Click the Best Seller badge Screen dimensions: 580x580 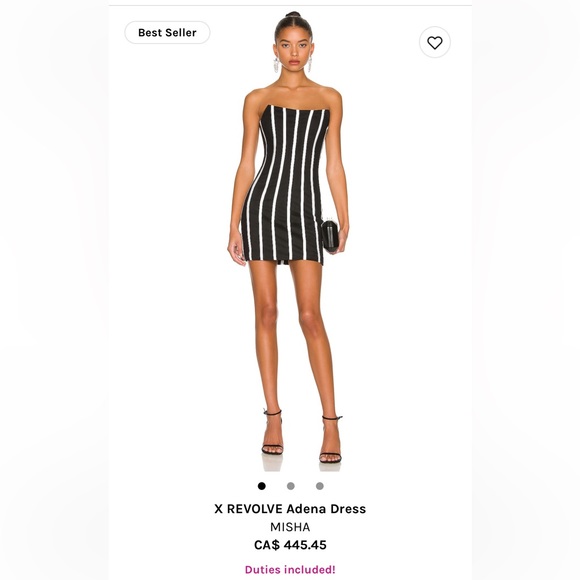coord(167,33)
